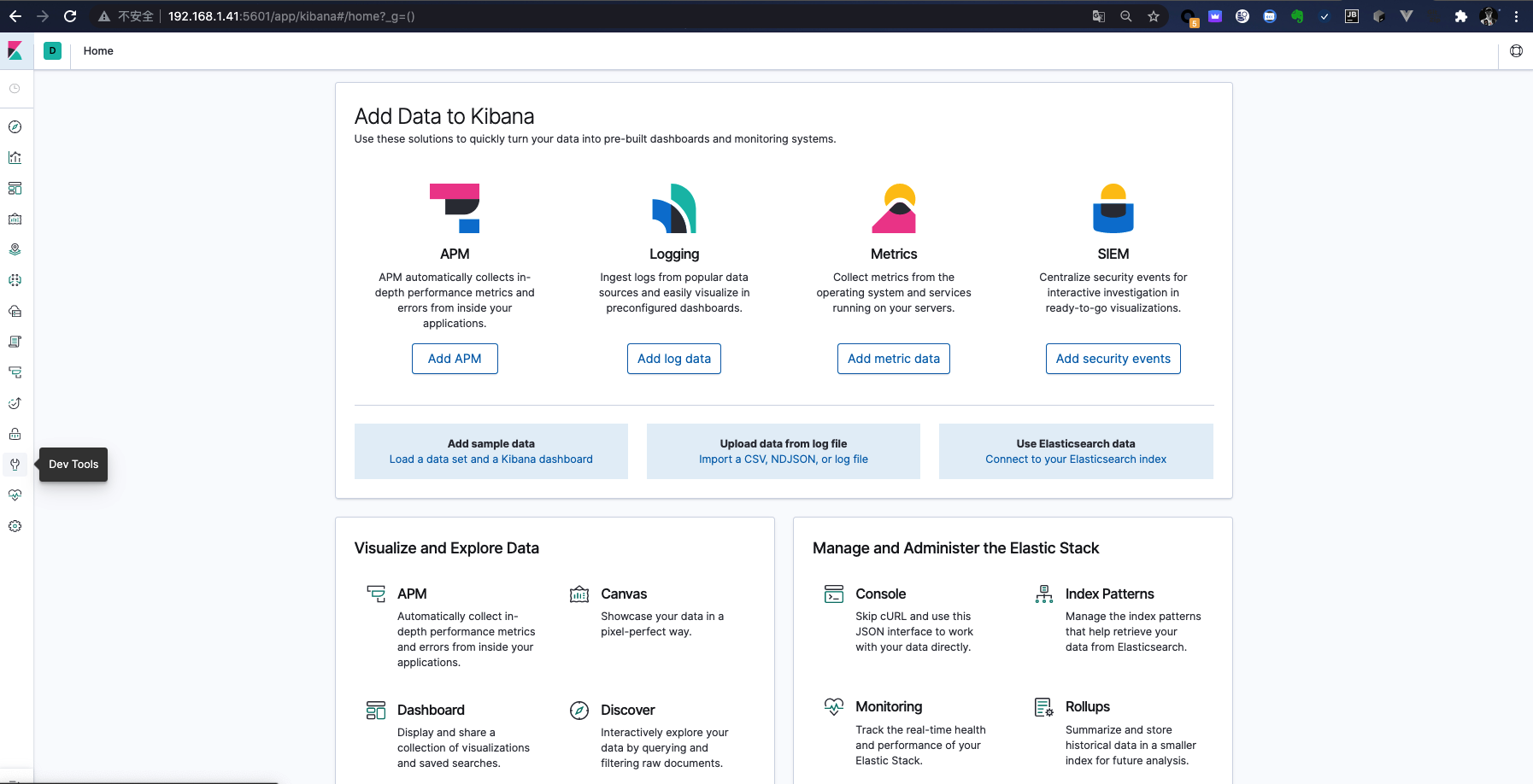Open Load a data set and Kibana dashboard link
The width and height of the screenshot is (1533, 784).
[x=491, y=459]
